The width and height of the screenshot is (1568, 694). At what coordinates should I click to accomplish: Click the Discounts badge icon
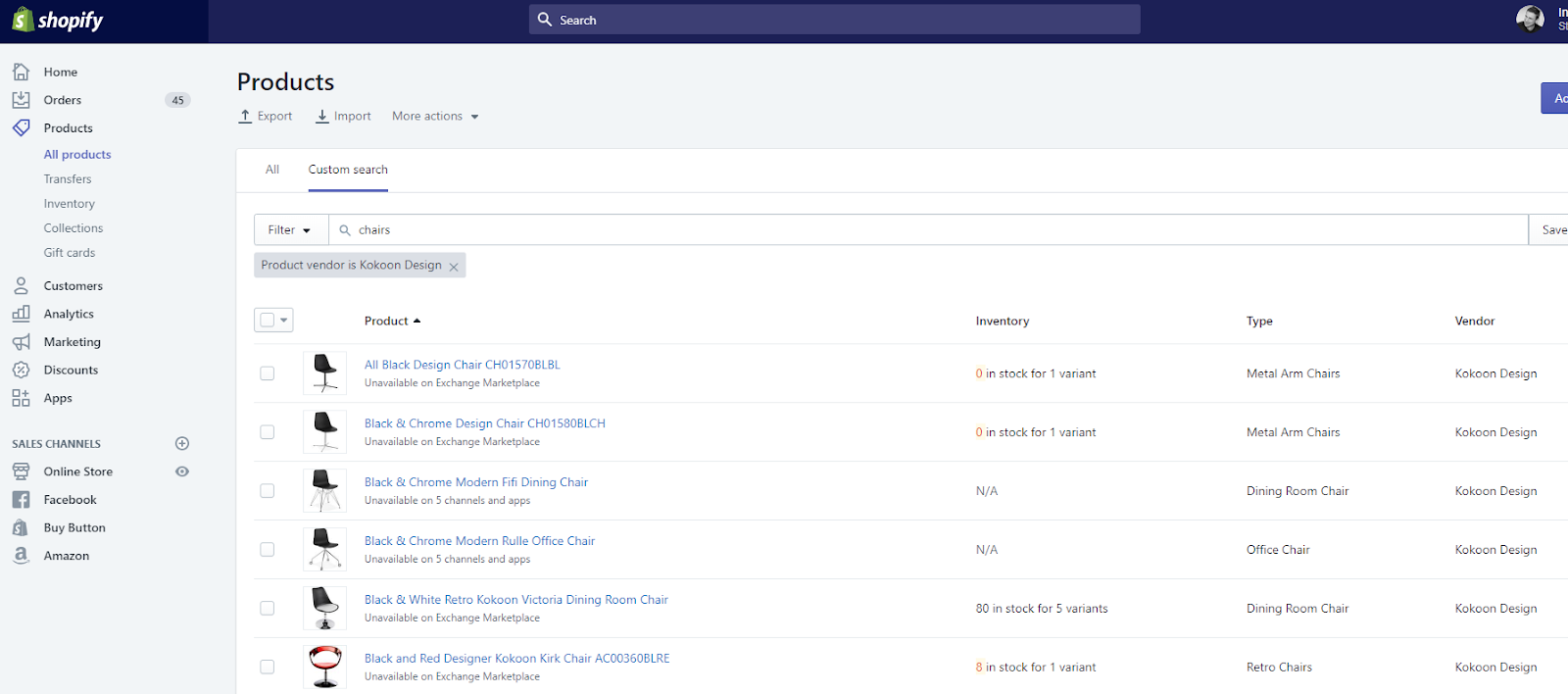(21, 370)
